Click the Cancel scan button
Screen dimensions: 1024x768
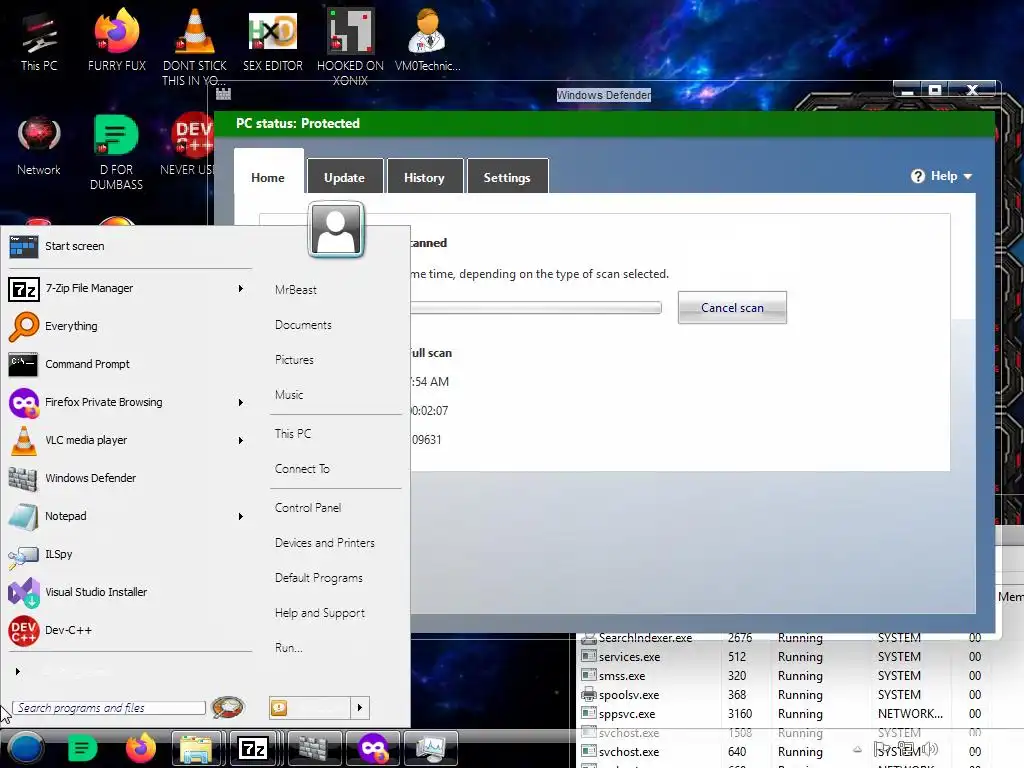point(732,308)
